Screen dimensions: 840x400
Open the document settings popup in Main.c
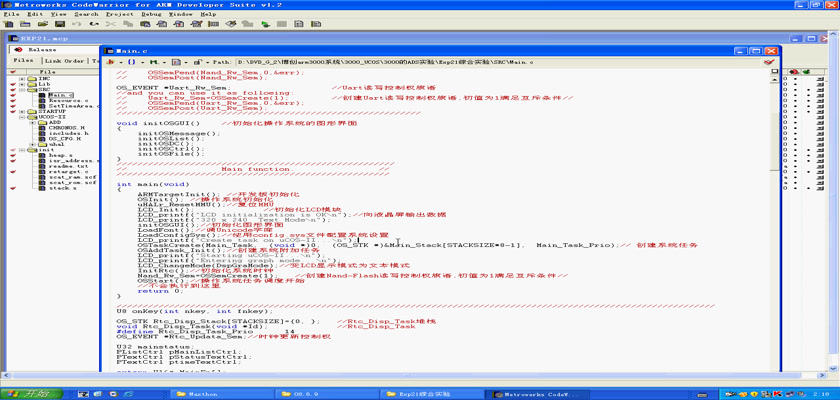click(178, 62)
